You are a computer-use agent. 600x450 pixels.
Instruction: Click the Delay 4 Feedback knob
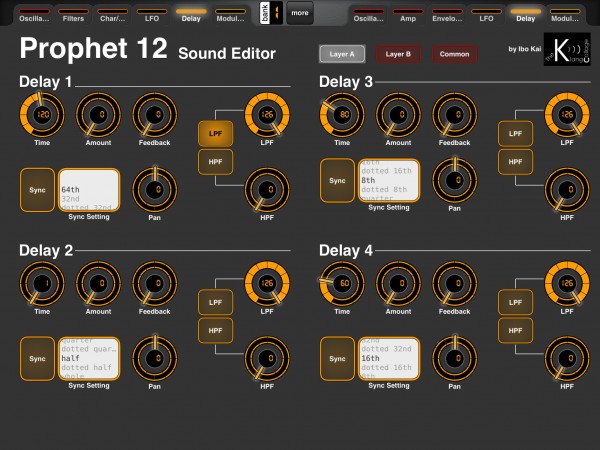[455, 283]
